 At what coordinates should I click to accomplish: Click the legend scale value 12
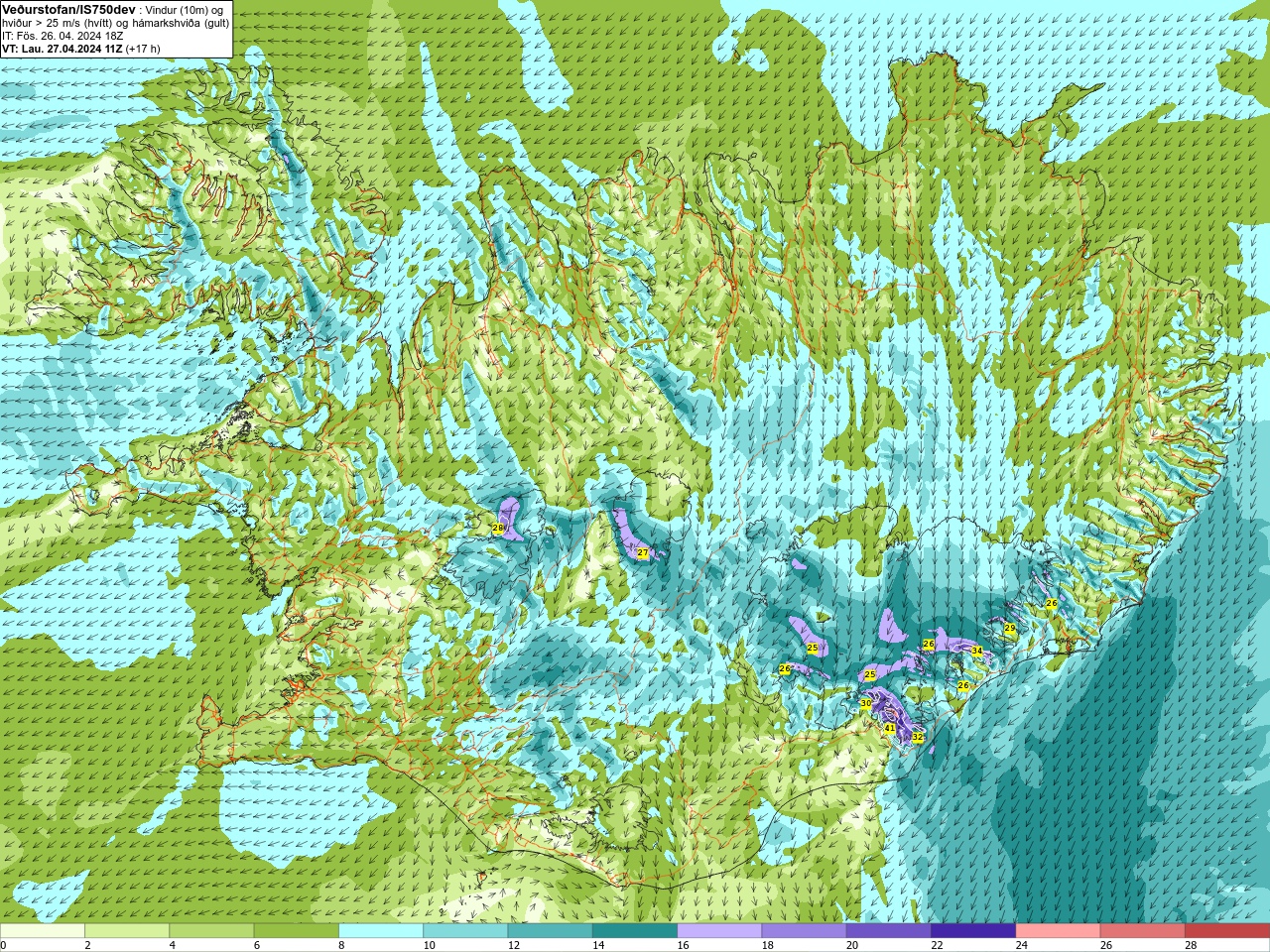click(514, 945)
